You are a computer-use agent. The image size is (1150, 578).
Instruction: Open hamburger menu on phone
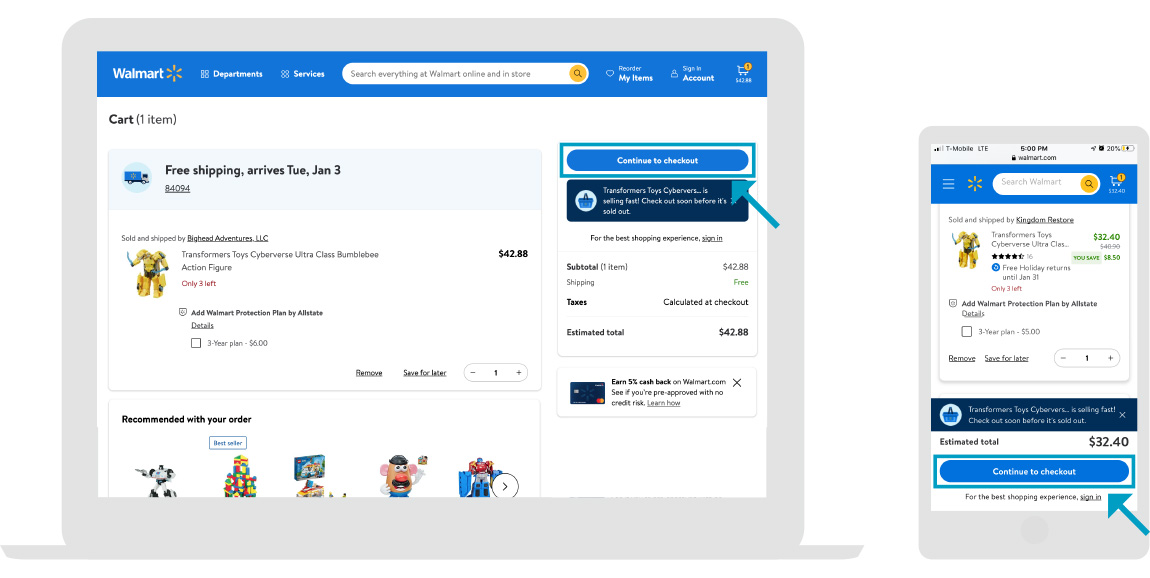coord(948,184)
